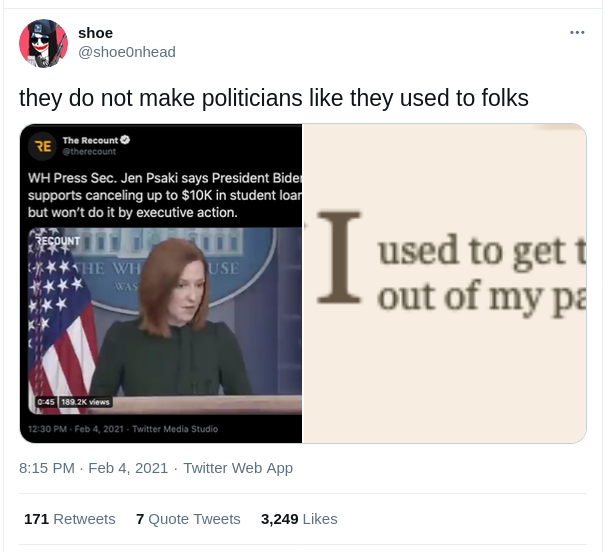
Task: View the 171 Retweets list
Action: click(70, 519)
